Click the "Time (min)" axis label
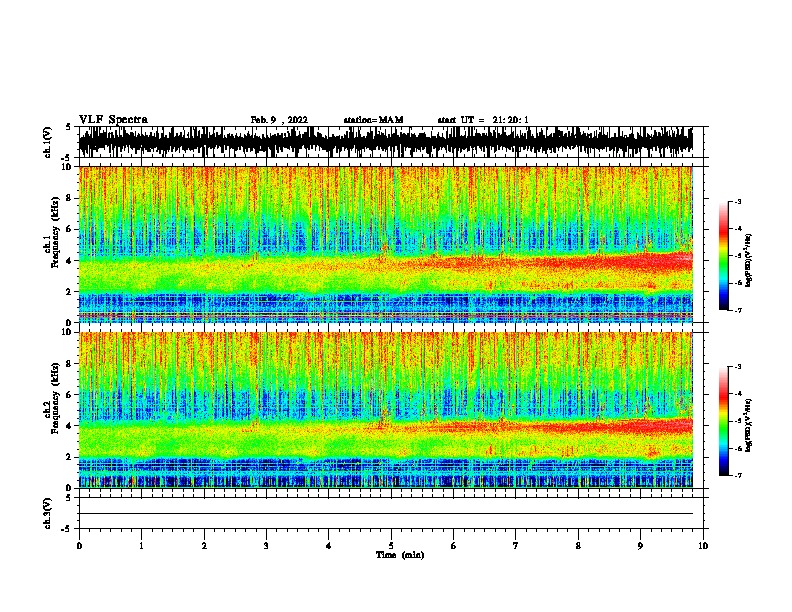The image size is (792, 612). point(400,555)
